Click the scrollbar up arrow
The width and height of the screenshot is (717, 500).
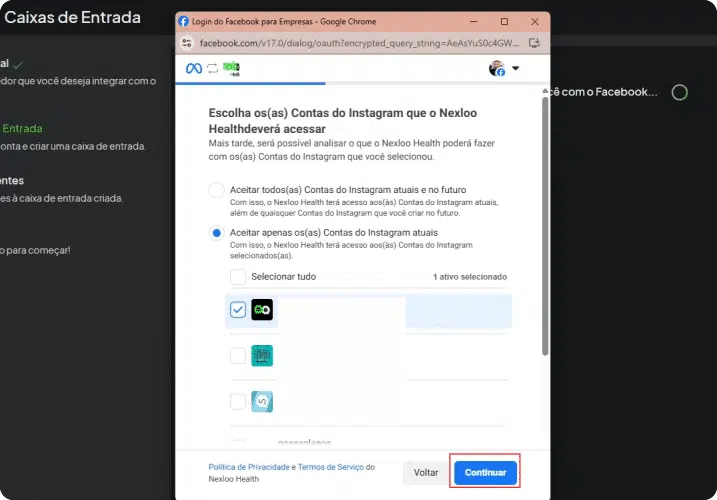(x=545, y=91)
